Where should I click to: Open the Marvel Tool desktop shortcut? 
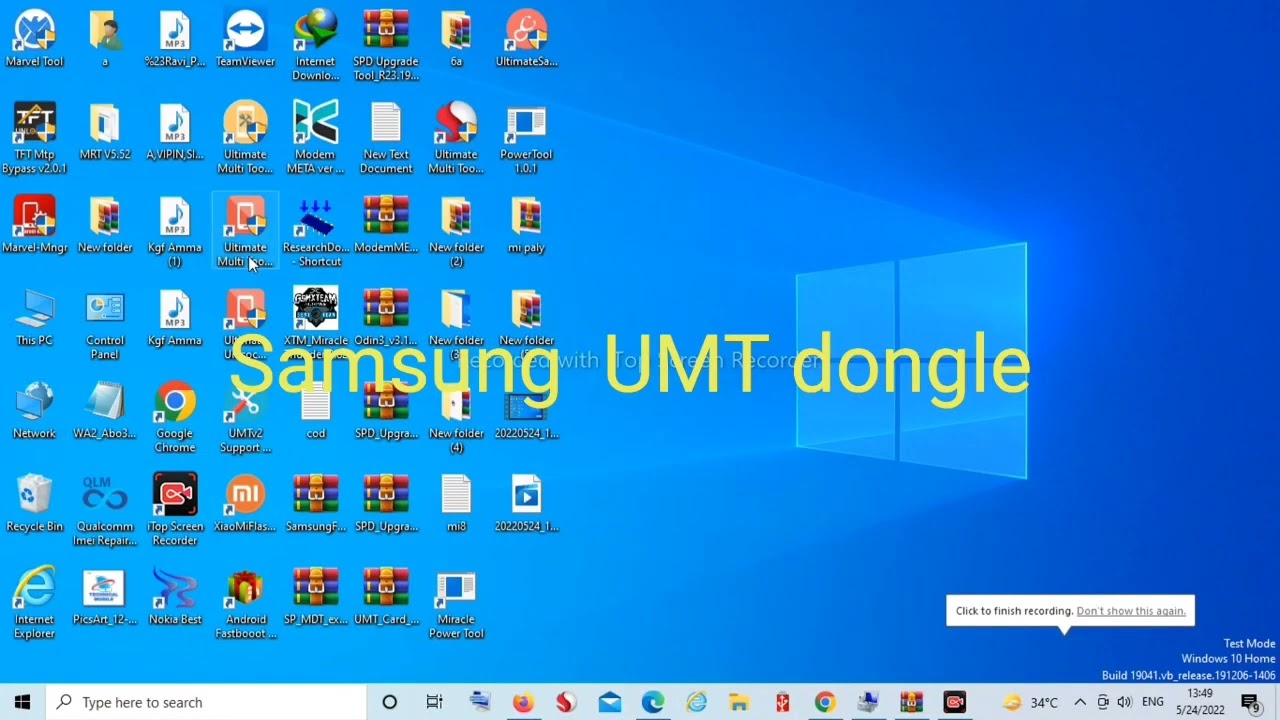coord(35,40)
